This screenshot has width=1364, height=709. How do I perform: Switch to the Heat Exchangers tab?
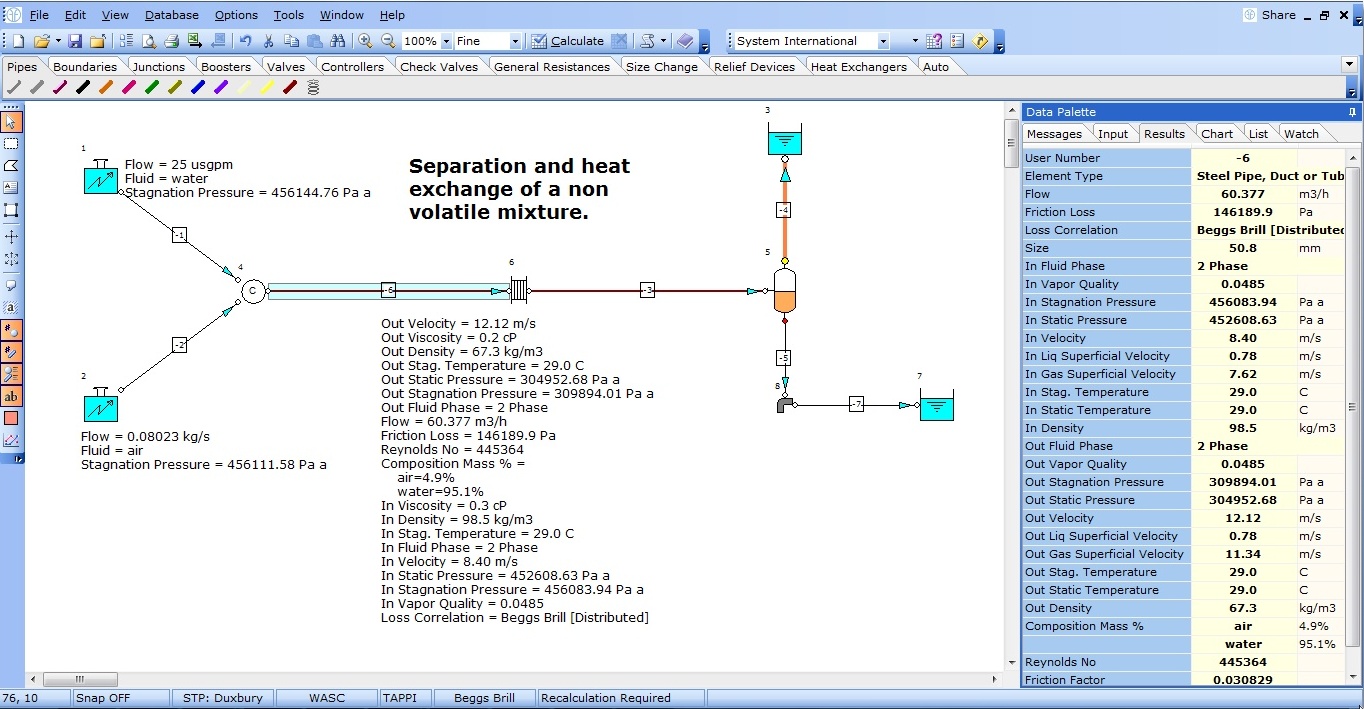[x=858, y=67]
